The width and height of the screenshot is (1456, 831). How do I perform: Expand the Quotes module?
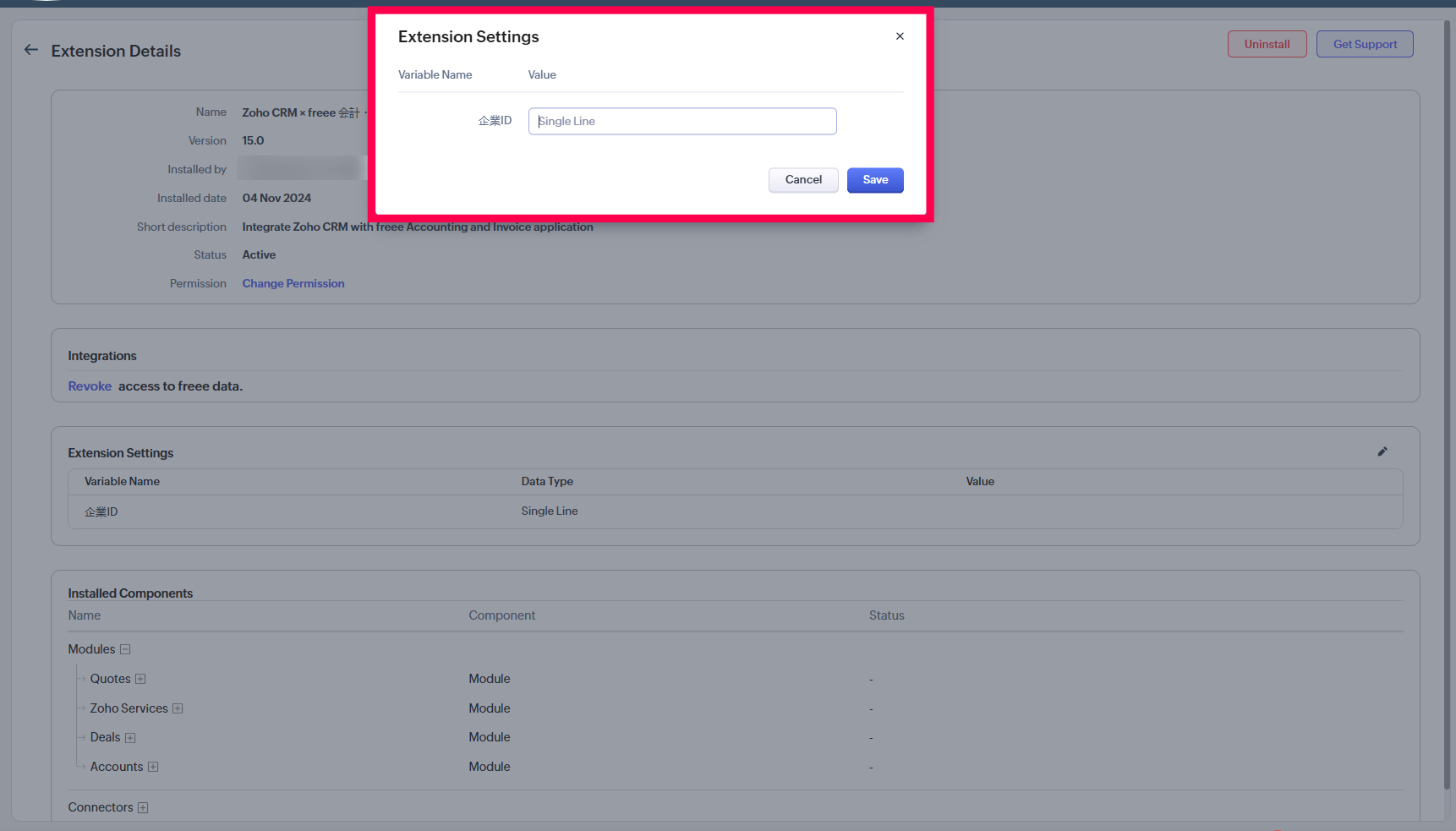(140, 679)
